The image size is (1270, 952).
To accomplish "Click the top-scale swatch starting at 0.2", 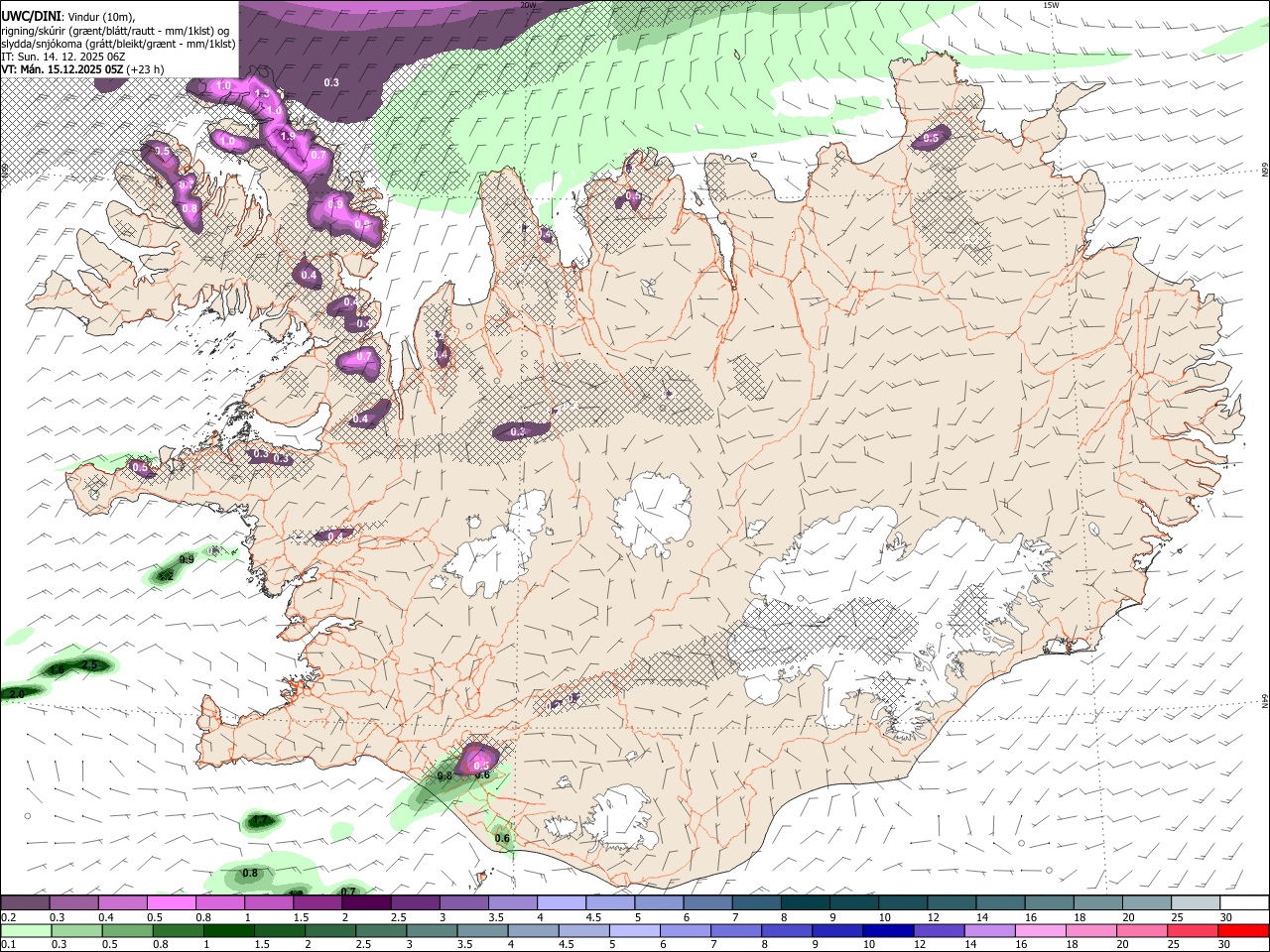I will pos(26,901).
